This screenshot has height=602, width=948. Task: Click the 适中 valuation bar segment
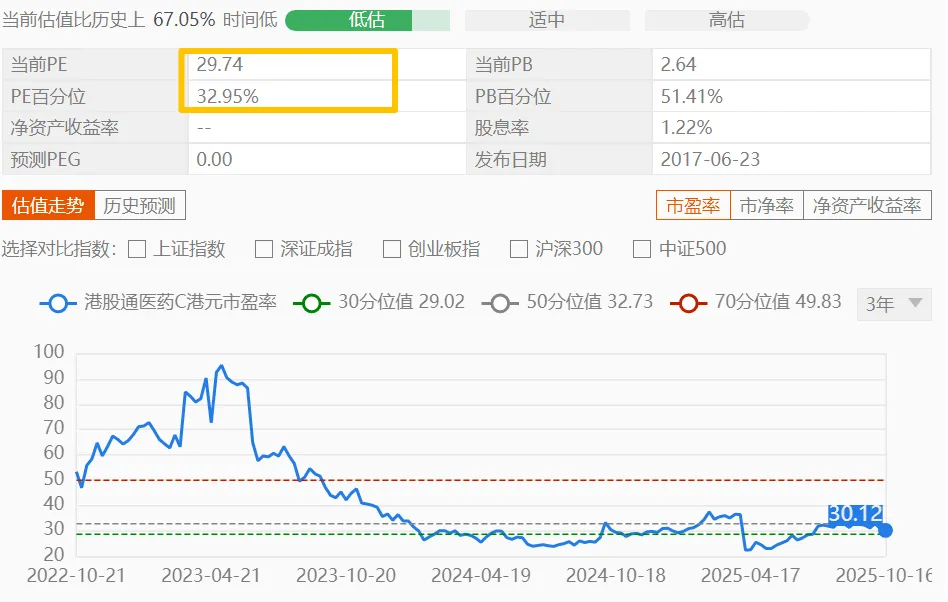click(547, 20)
